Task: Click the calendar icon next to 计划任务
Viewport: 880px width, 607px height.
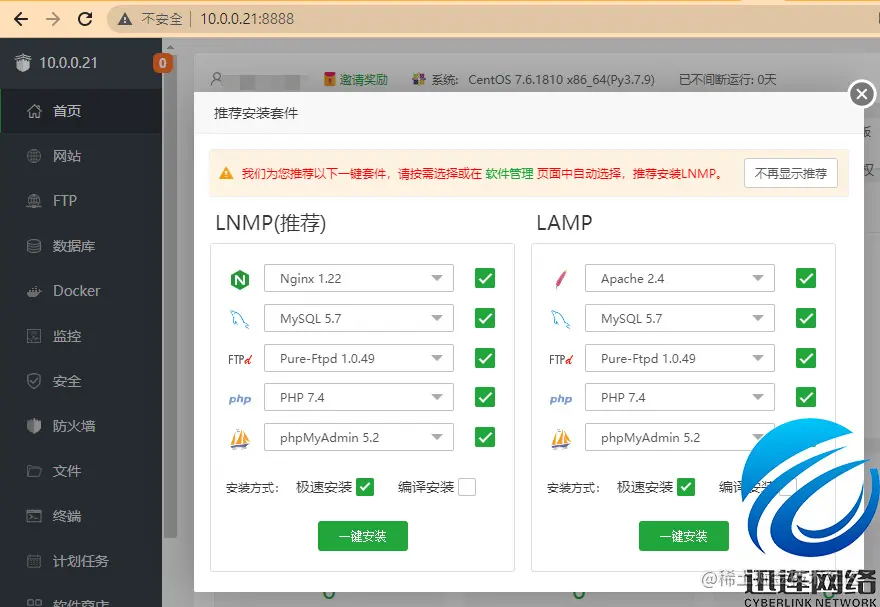Action: [34, 560]
